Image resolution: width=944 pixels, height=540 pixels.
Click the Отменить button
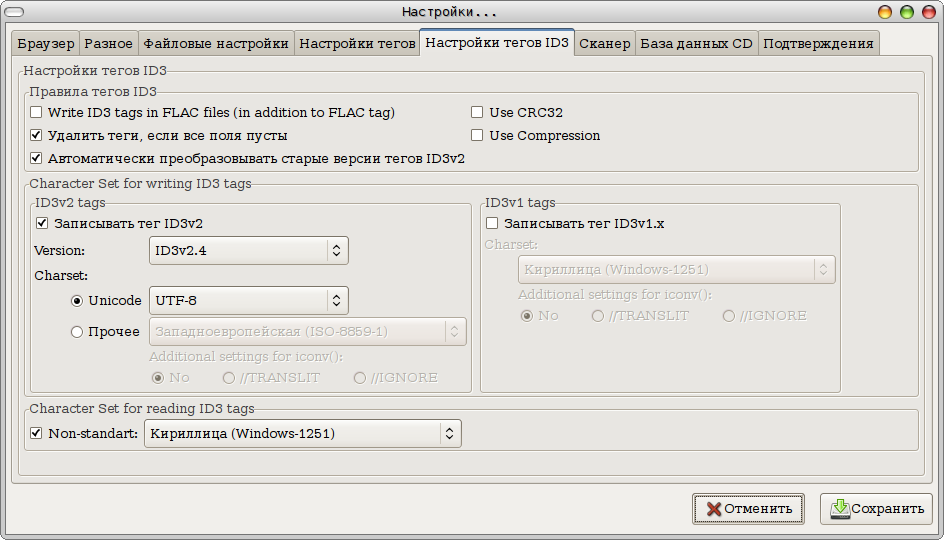coord(748,509)
